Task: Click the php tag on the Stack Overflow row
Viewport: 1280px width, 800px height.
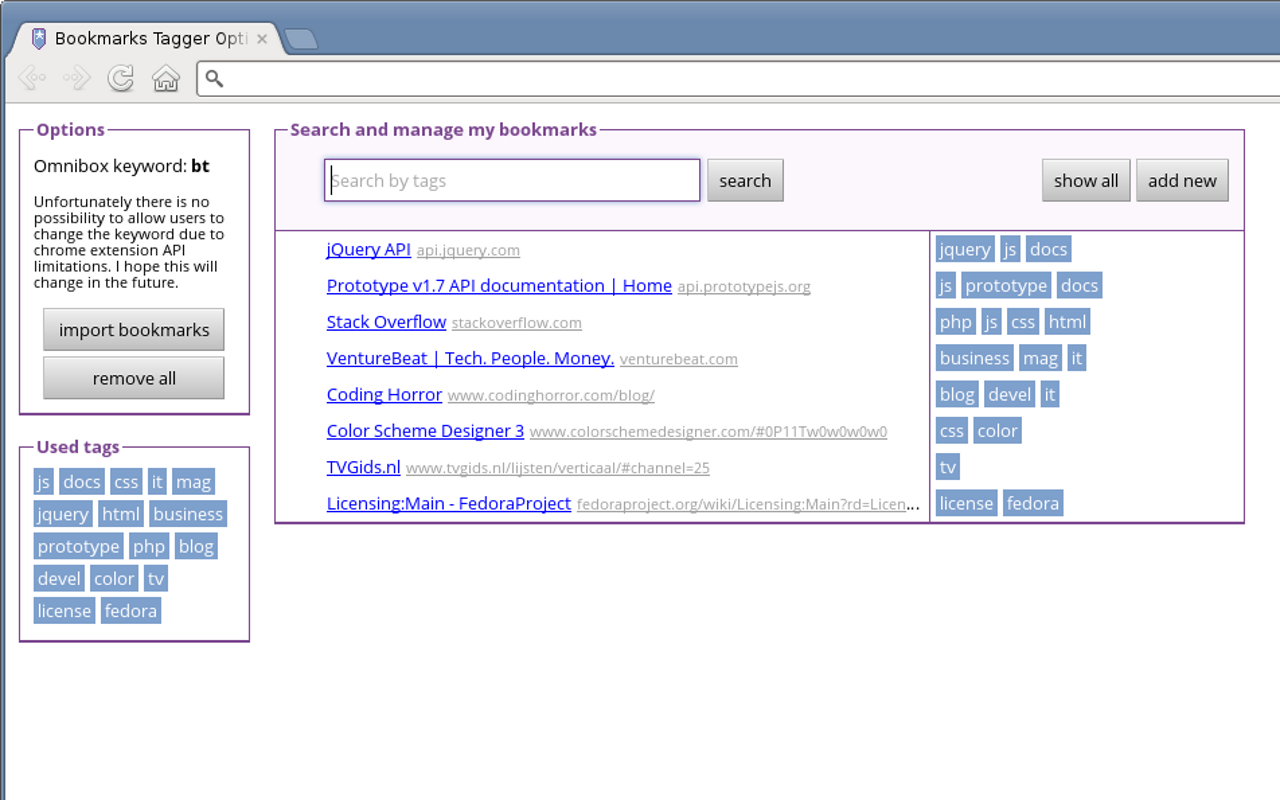Action: click(956, 322)
